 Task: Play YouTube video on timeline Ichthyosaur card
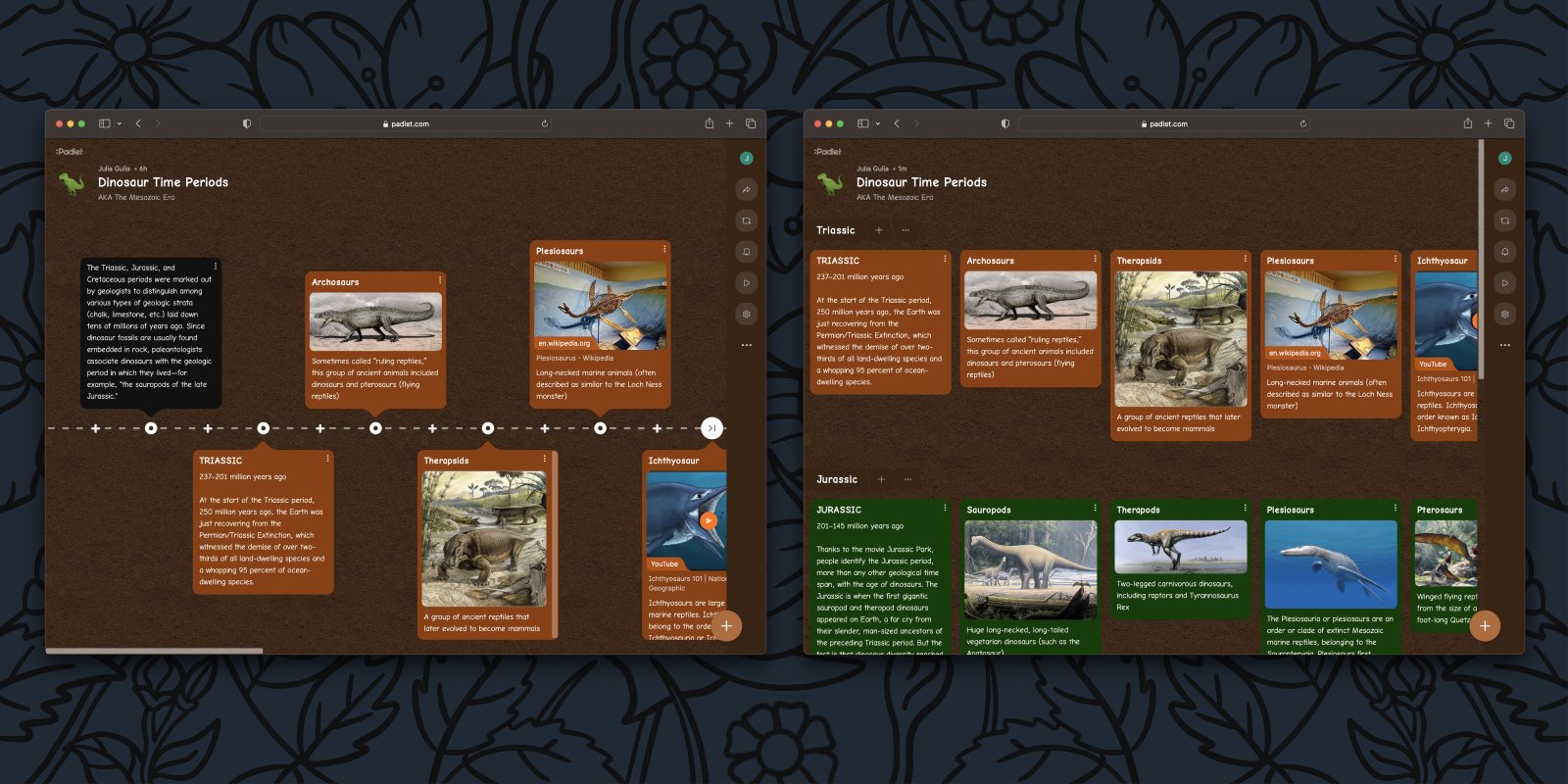[x=708, y=520]
